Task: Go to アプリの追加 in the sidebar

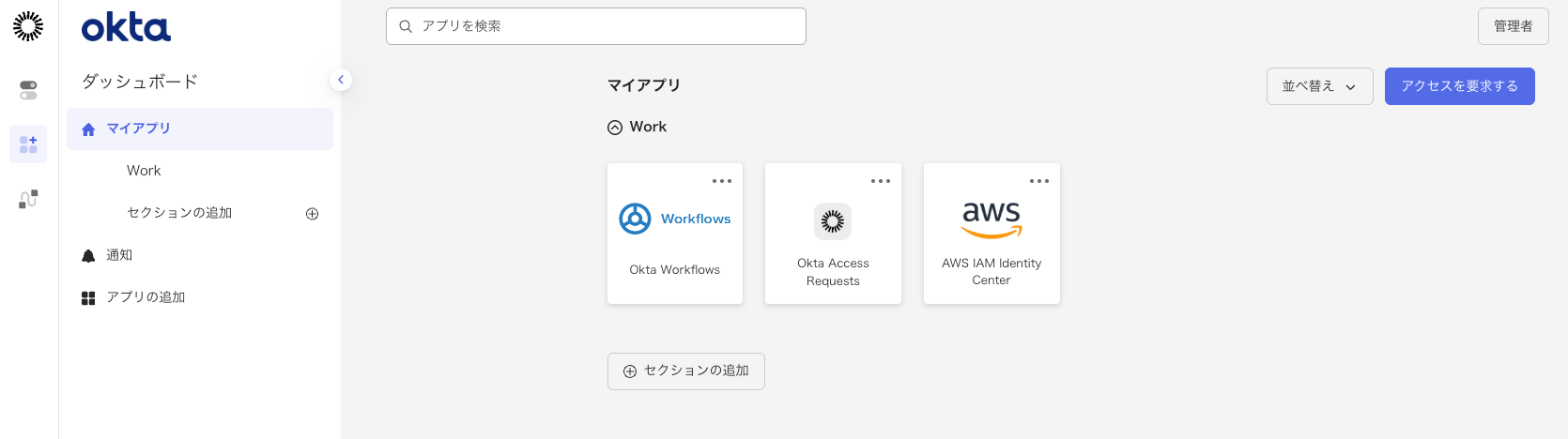Action: point(146,297)
